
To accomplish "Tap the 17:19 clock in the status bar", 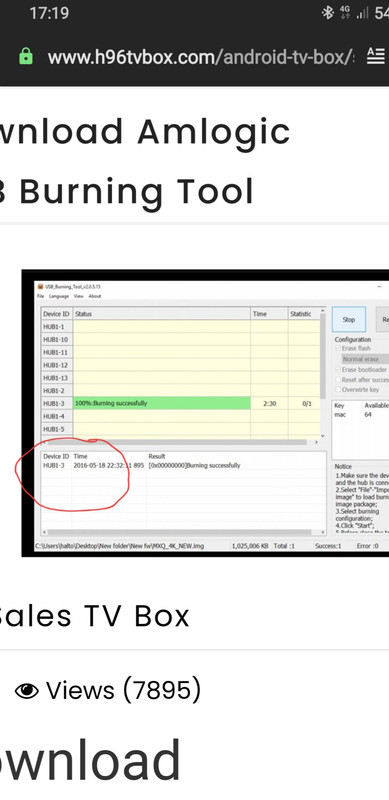I will (x=49, y=13).
